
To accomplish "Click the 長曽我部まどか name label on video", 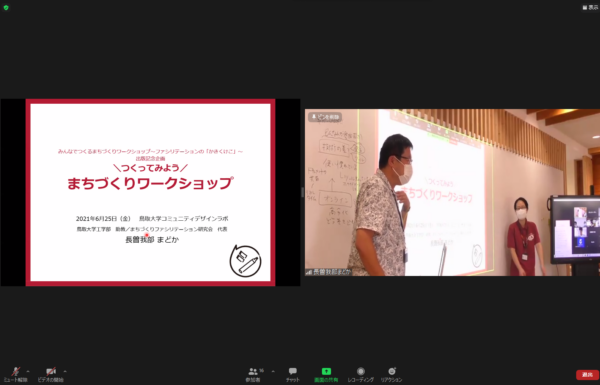I will pyautogui.click(x=332, y=272).
